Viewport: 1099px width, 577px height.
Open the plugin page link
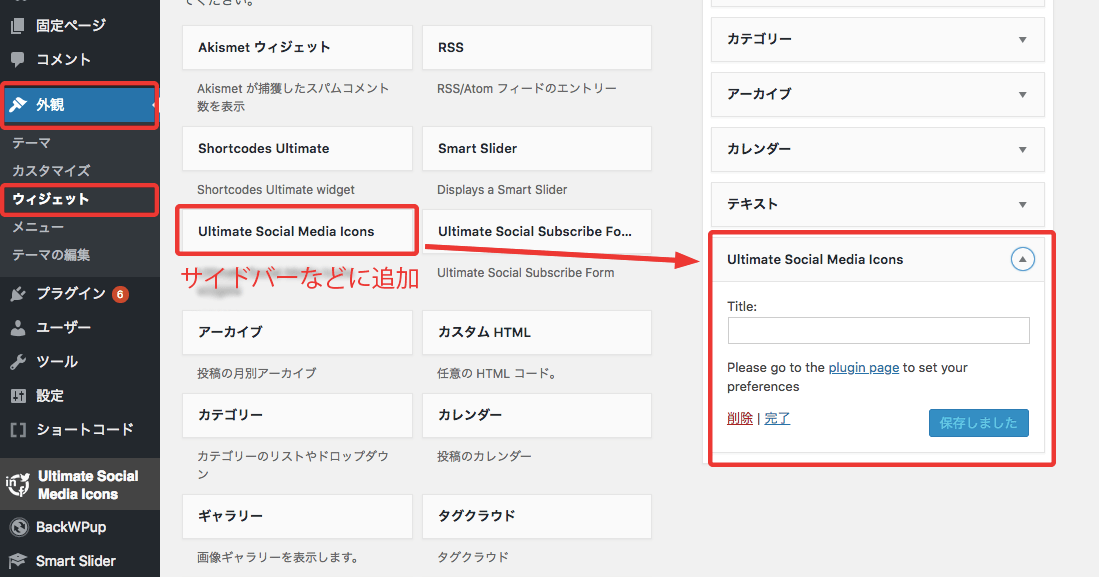click(863, 367)
